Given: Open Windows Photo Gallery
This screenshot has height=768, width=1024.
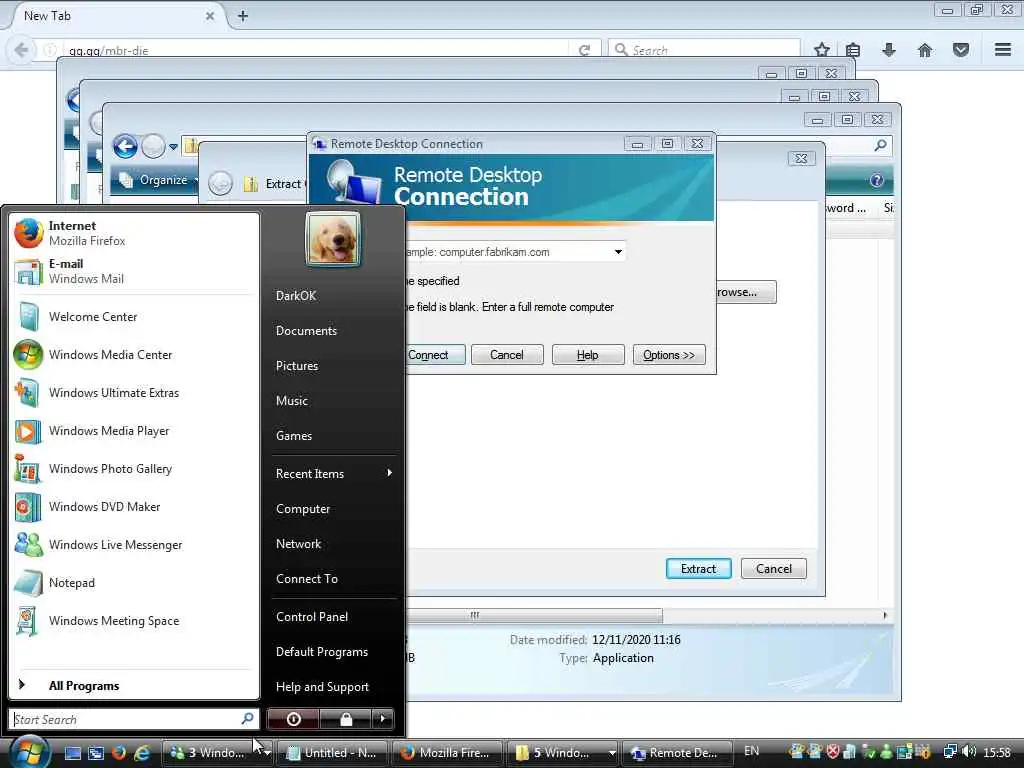Looking at the screenshot, I should (134, 469).
